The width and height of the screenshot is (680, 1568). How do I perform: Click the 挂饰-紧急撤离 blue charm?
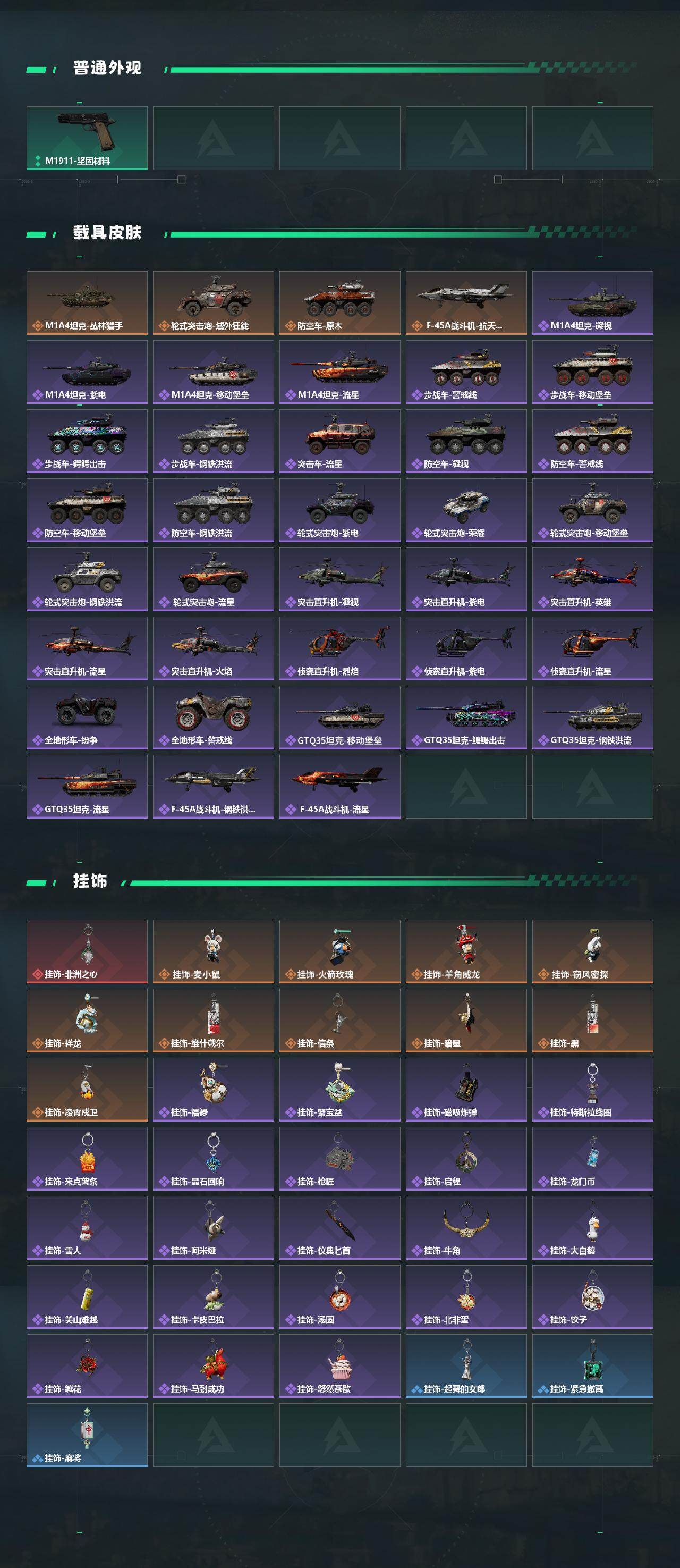tap(592, 1365)
